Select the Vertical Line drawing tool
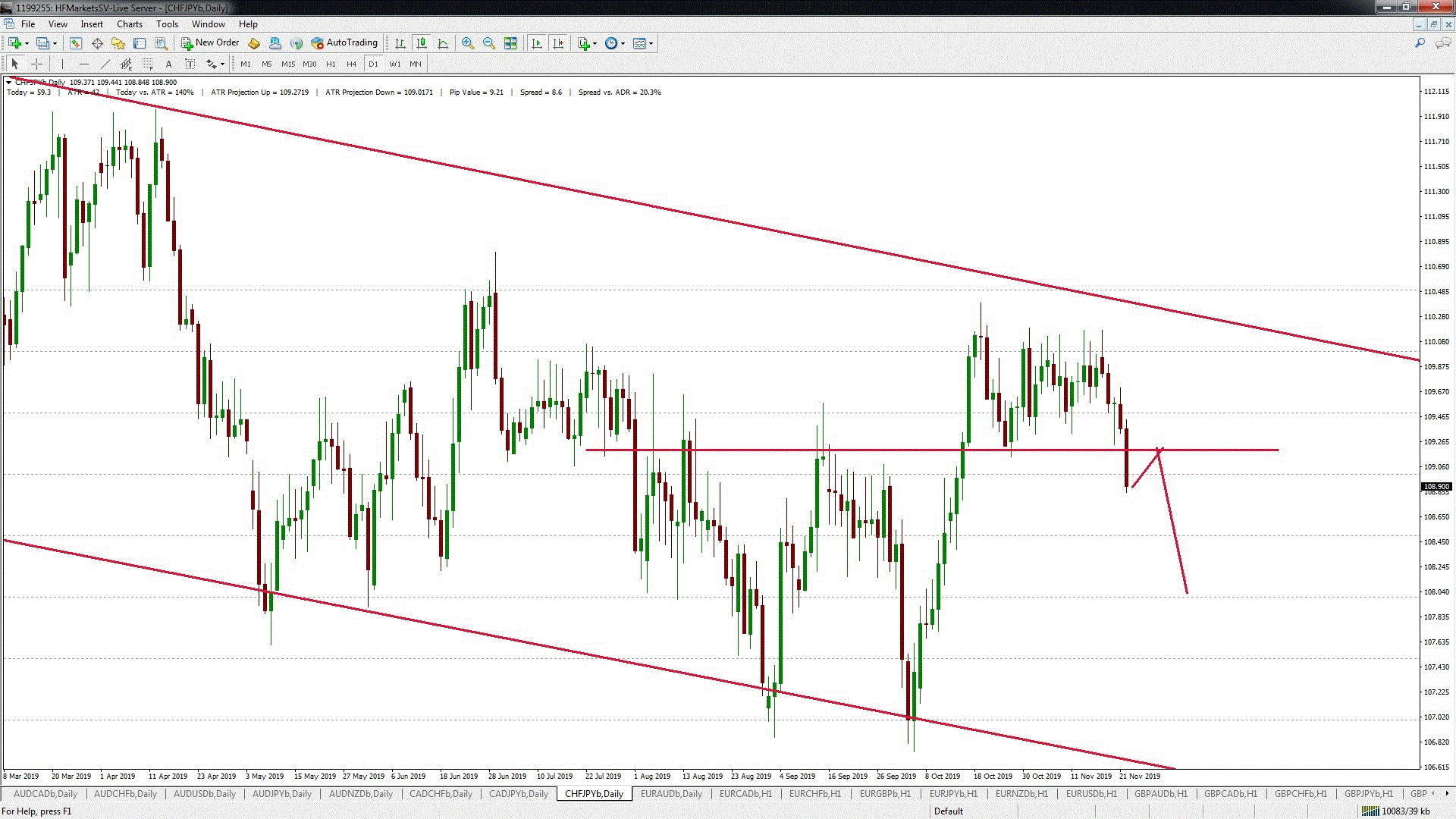The image size is (1456, 819). point(62,64)
